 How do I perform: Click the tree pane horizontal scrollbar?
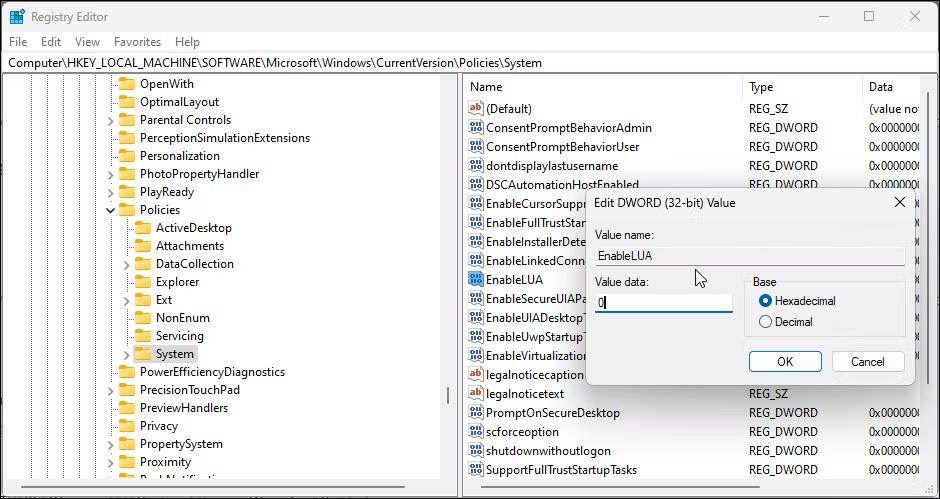click(214, 486)
